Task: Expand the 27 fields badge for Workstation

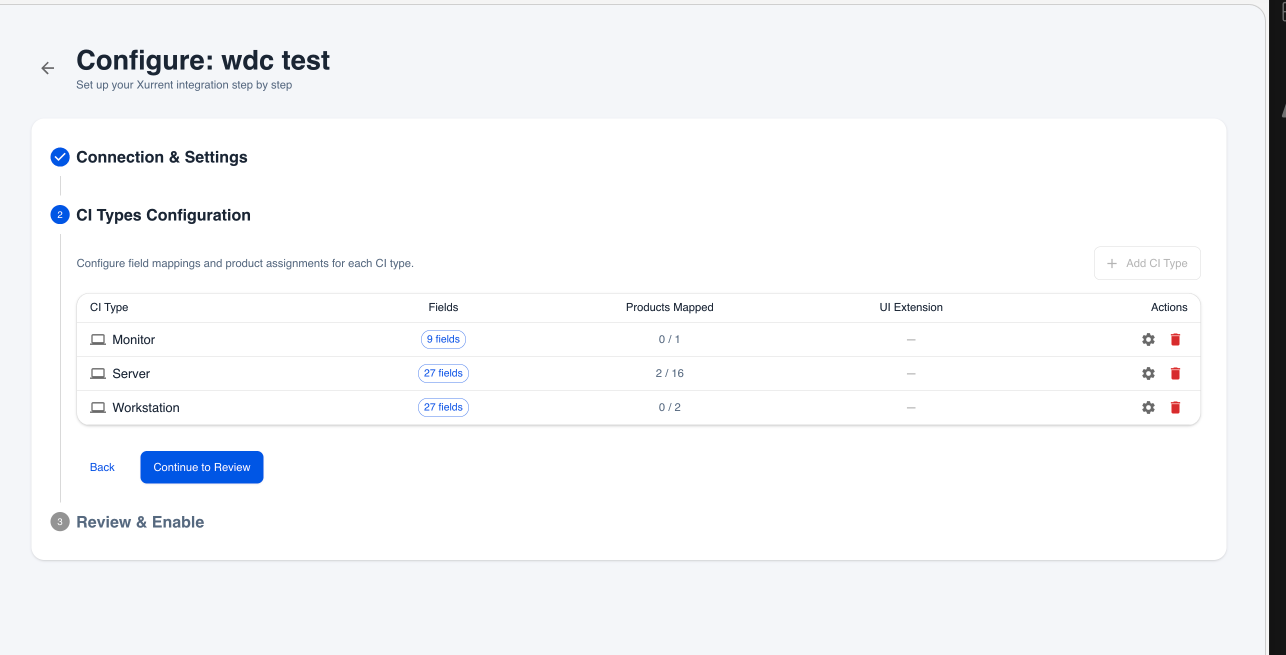Action: click(443, 407)
